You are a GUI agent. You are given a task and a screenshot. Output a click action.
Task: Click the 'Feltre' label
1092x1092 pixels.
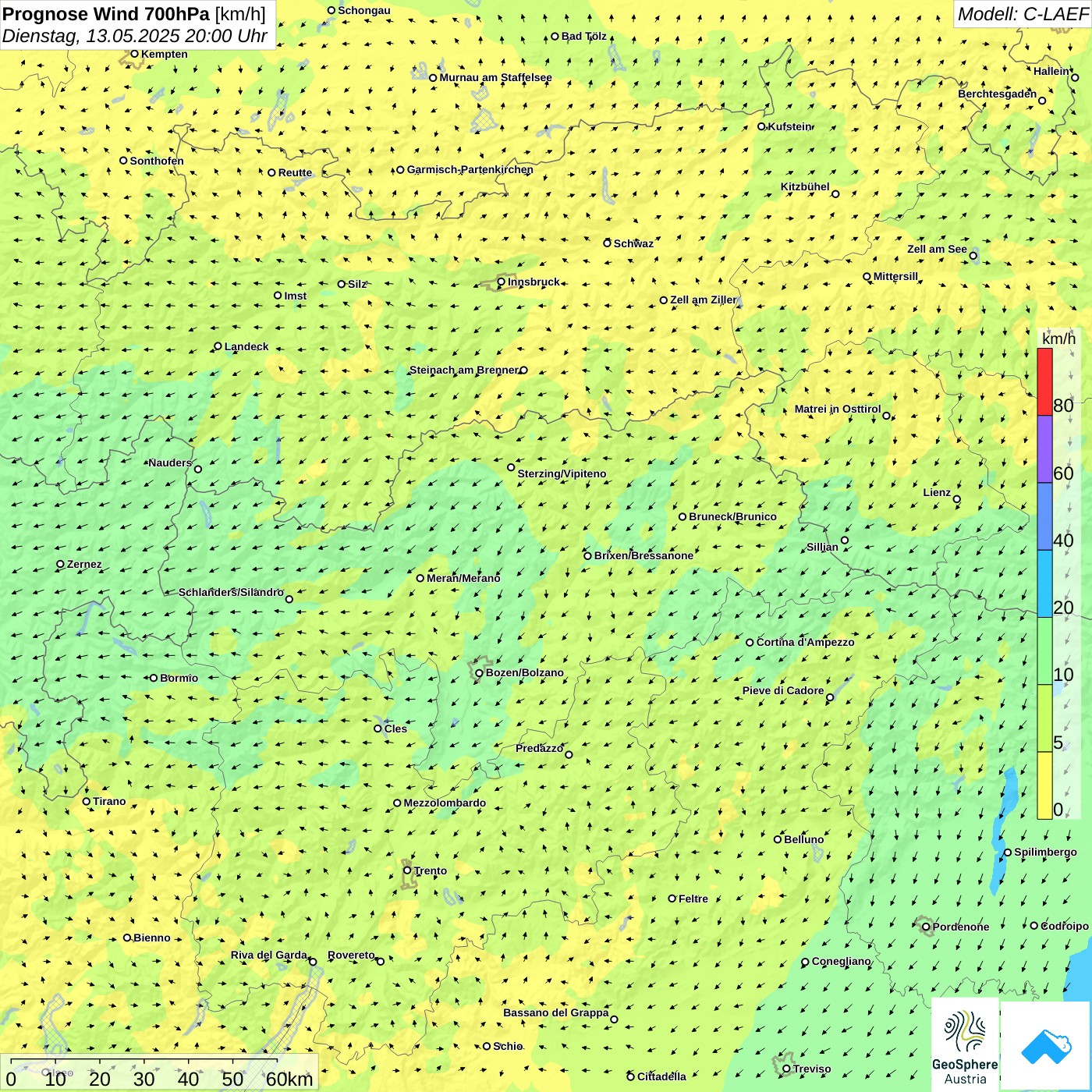[693, 899]
